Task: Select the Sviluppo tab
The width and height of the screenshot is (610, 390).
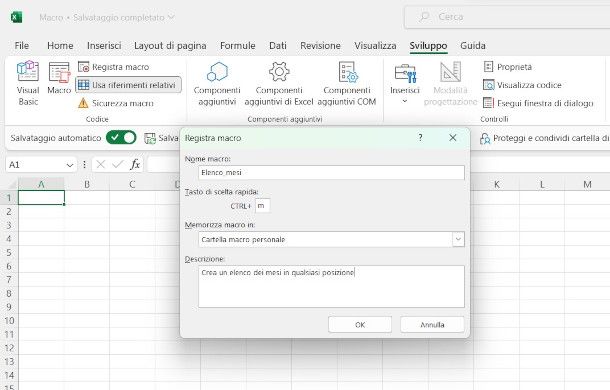Action: coord(428,46)
